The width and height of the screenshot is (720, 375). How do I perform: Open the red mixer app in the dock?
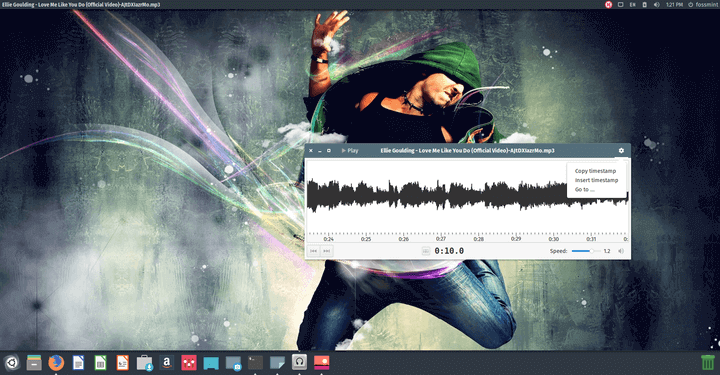(189, 363)
